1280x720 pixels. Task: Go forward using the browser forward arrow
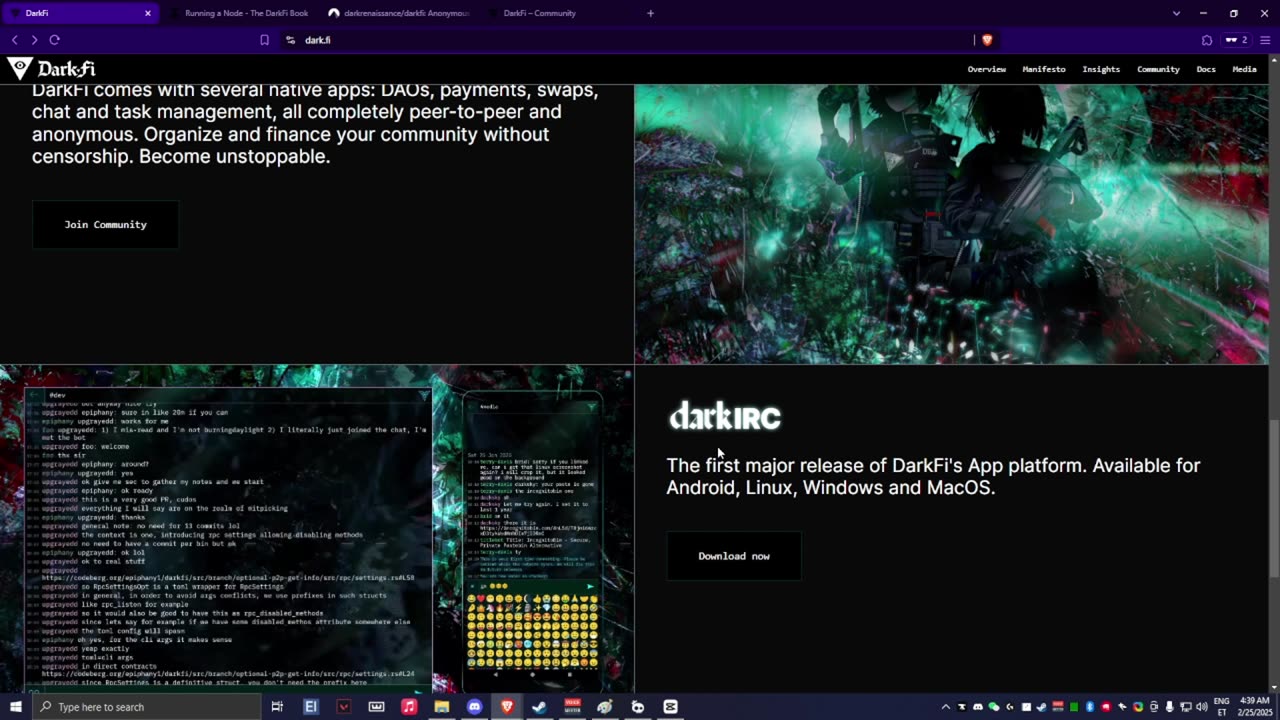[34, 40]
